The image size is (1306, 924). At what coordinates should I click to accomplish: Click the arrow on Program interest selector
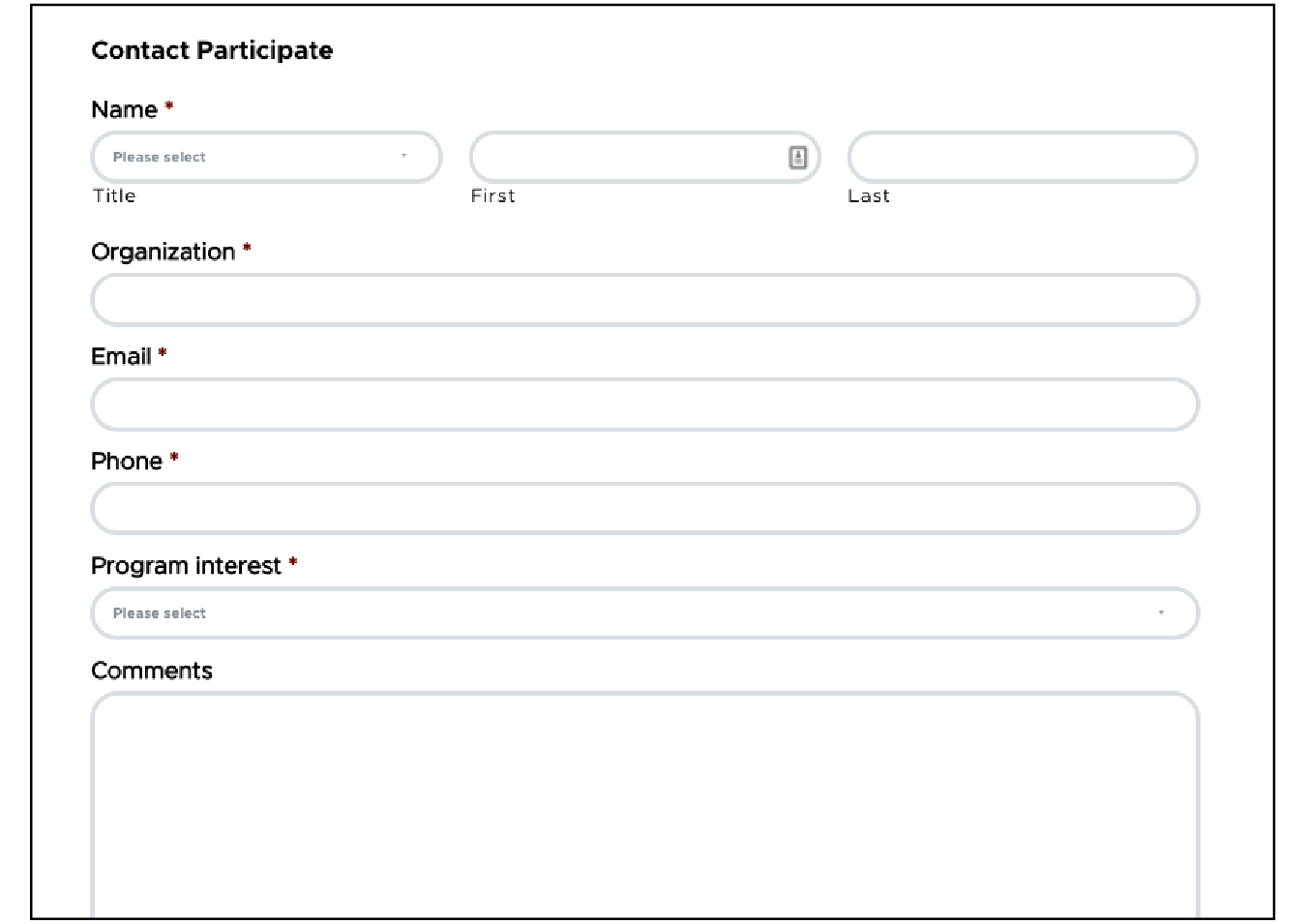(1161, 612)
